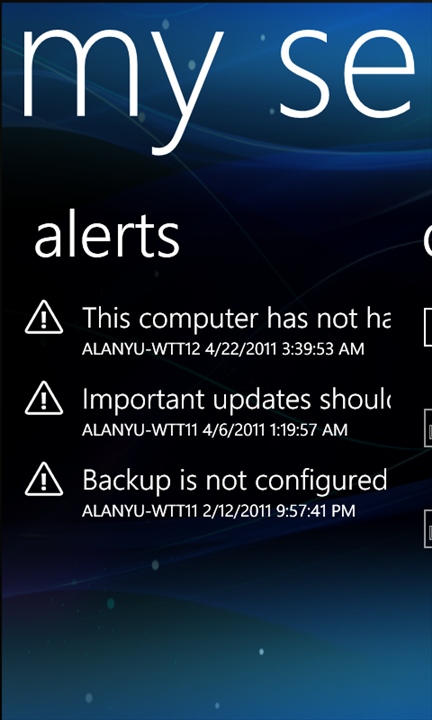Open the middle computer icon at right edge

[428, 428]
